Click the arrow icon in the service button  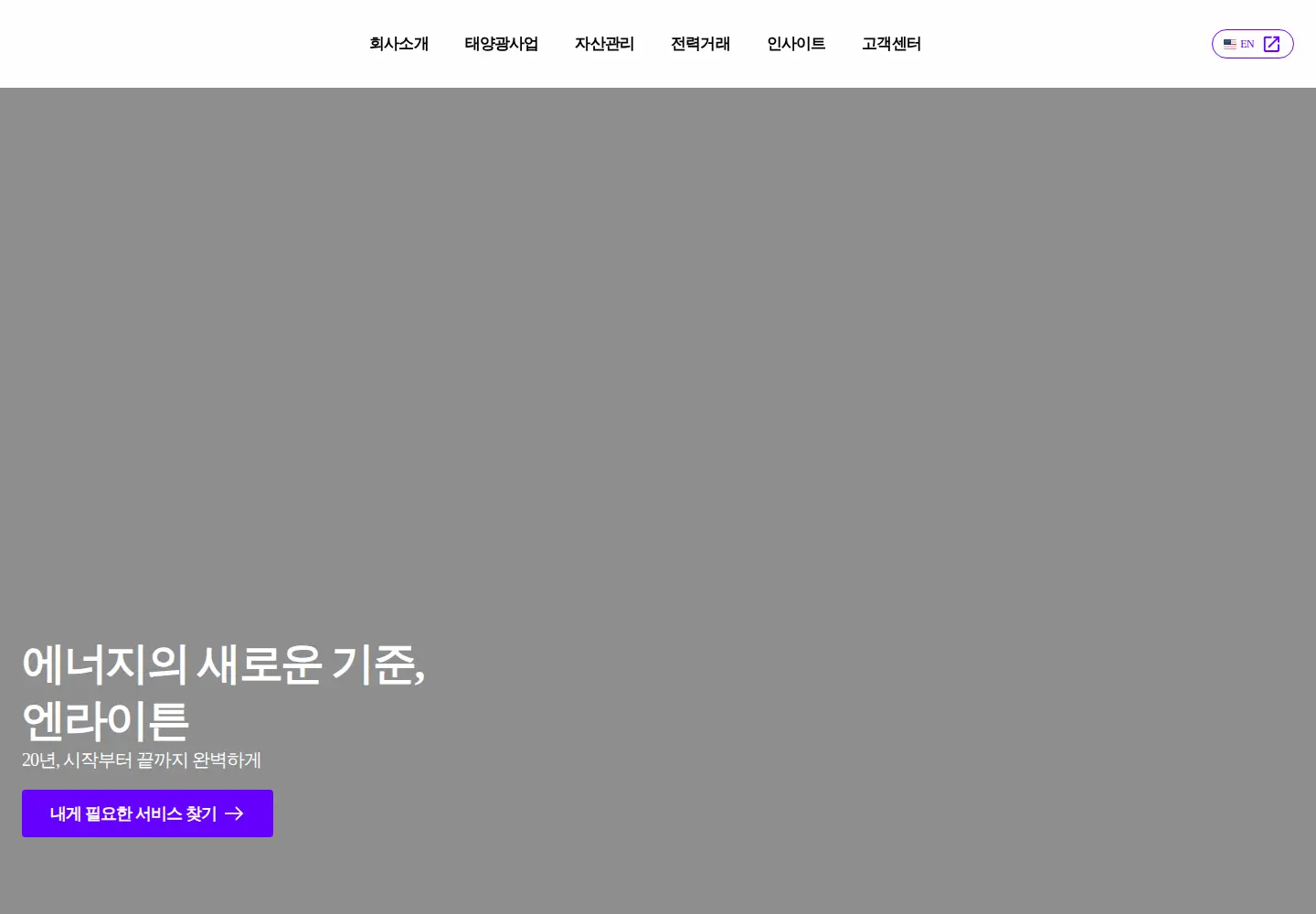235,813
